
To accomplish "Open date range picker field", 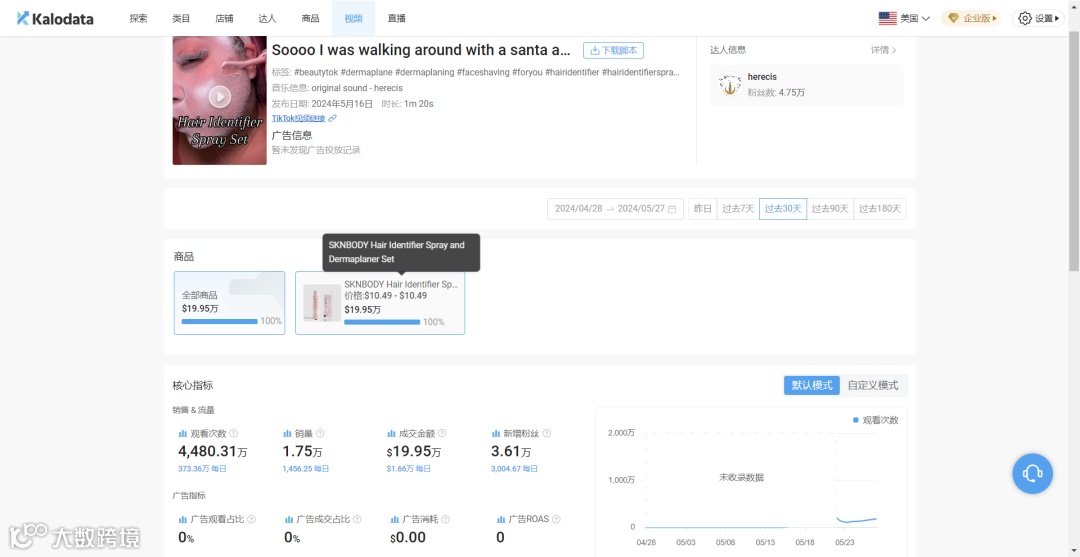I will (615, 209).
